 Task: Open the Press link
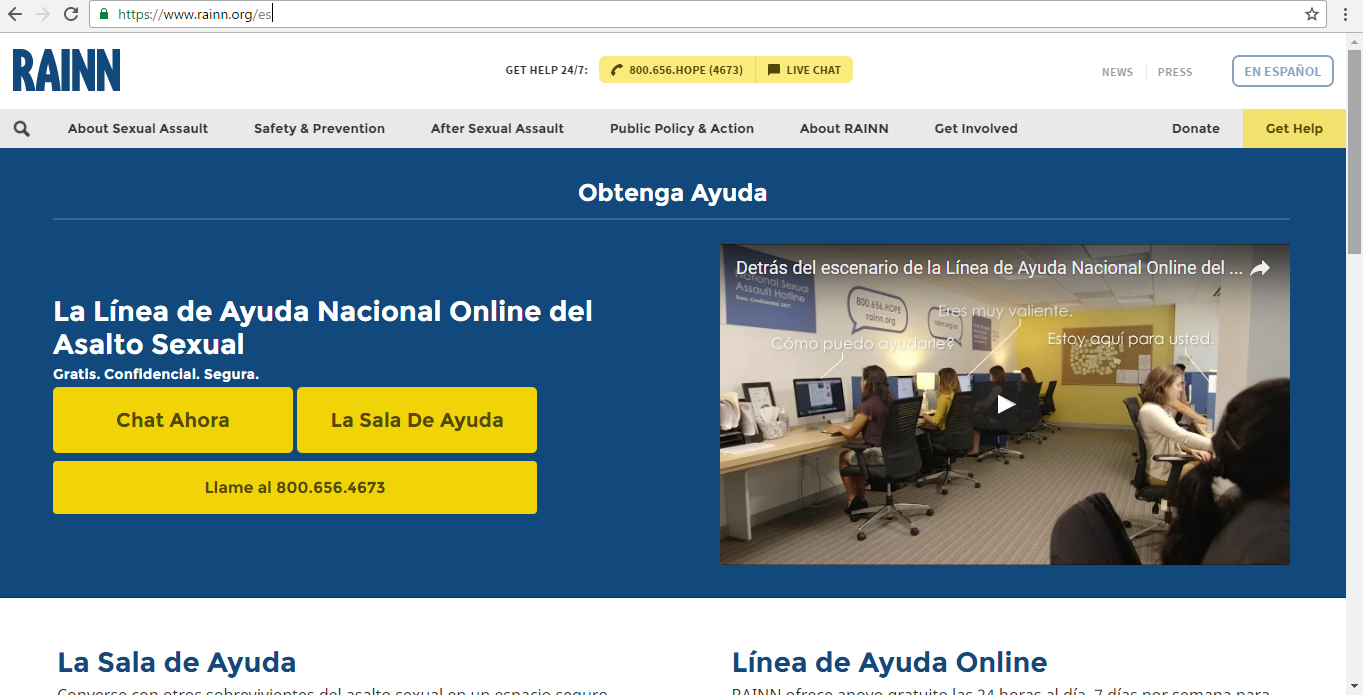pyautogui.click(x=1175, y=72)
